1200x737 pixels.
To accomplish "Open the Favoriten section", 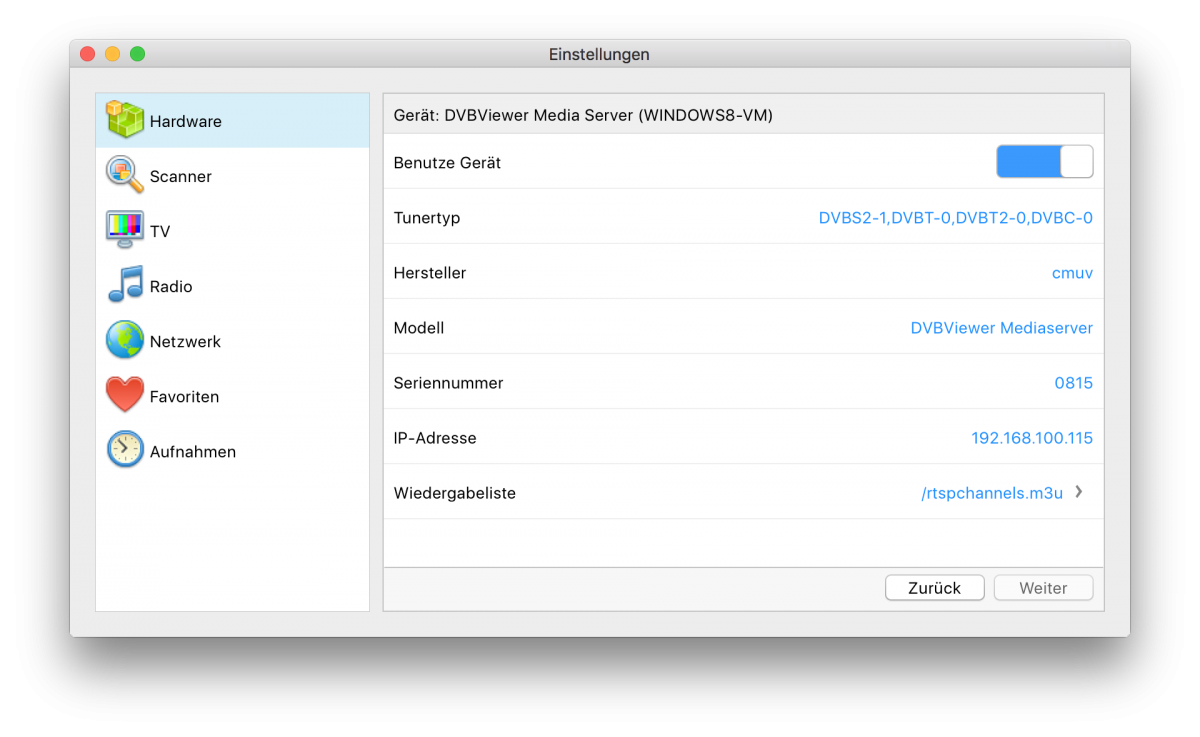I will [232, 396].
